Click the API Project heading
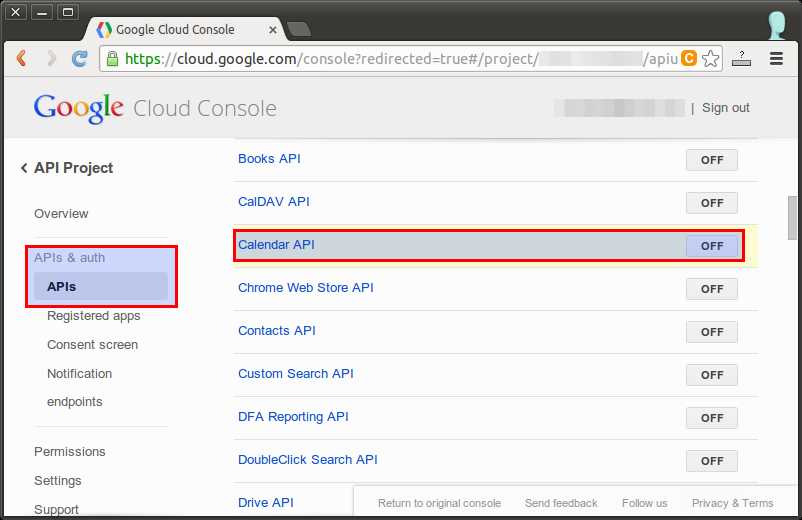 [x=73, y=168]
